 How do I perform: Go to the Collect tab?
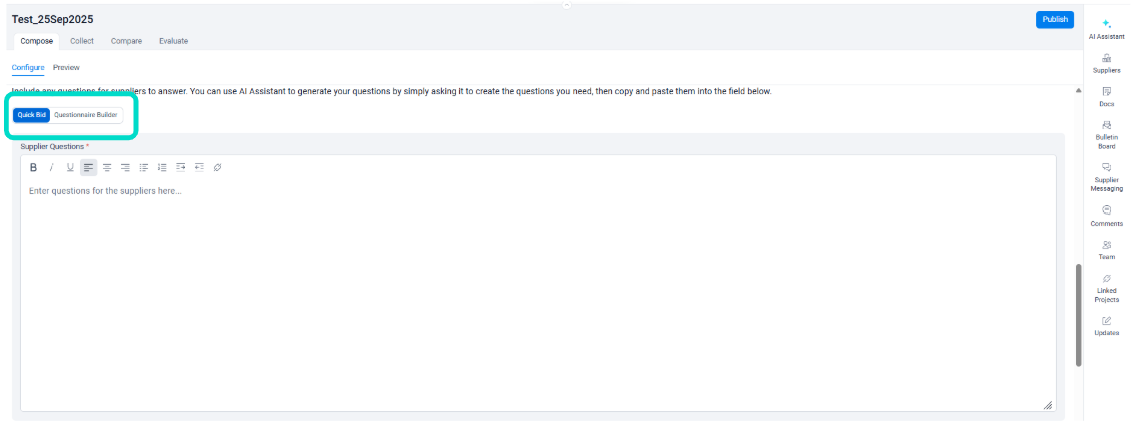[x=82, y=41]
